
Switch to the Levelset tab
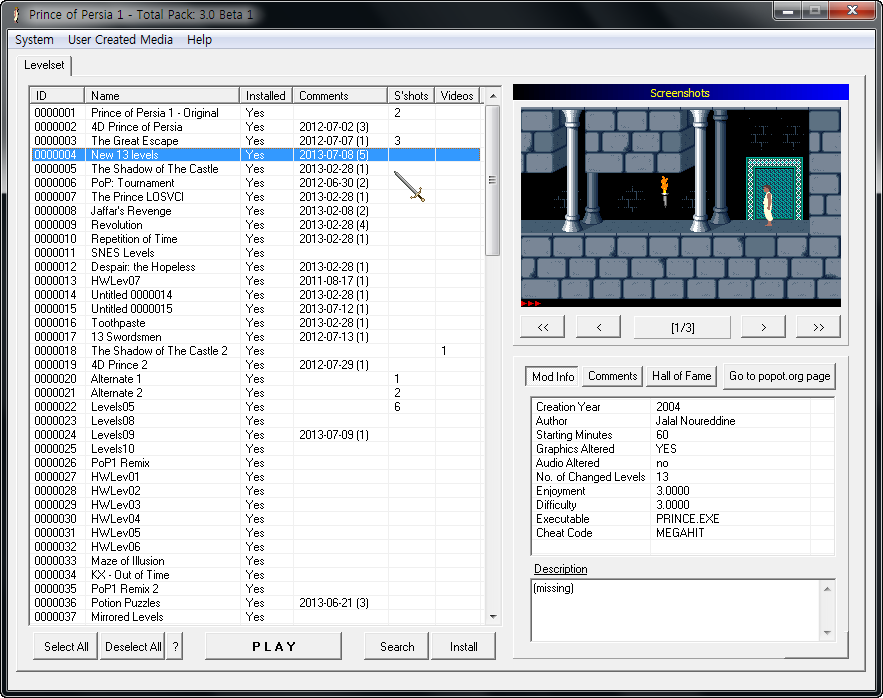tap(44, 65)
